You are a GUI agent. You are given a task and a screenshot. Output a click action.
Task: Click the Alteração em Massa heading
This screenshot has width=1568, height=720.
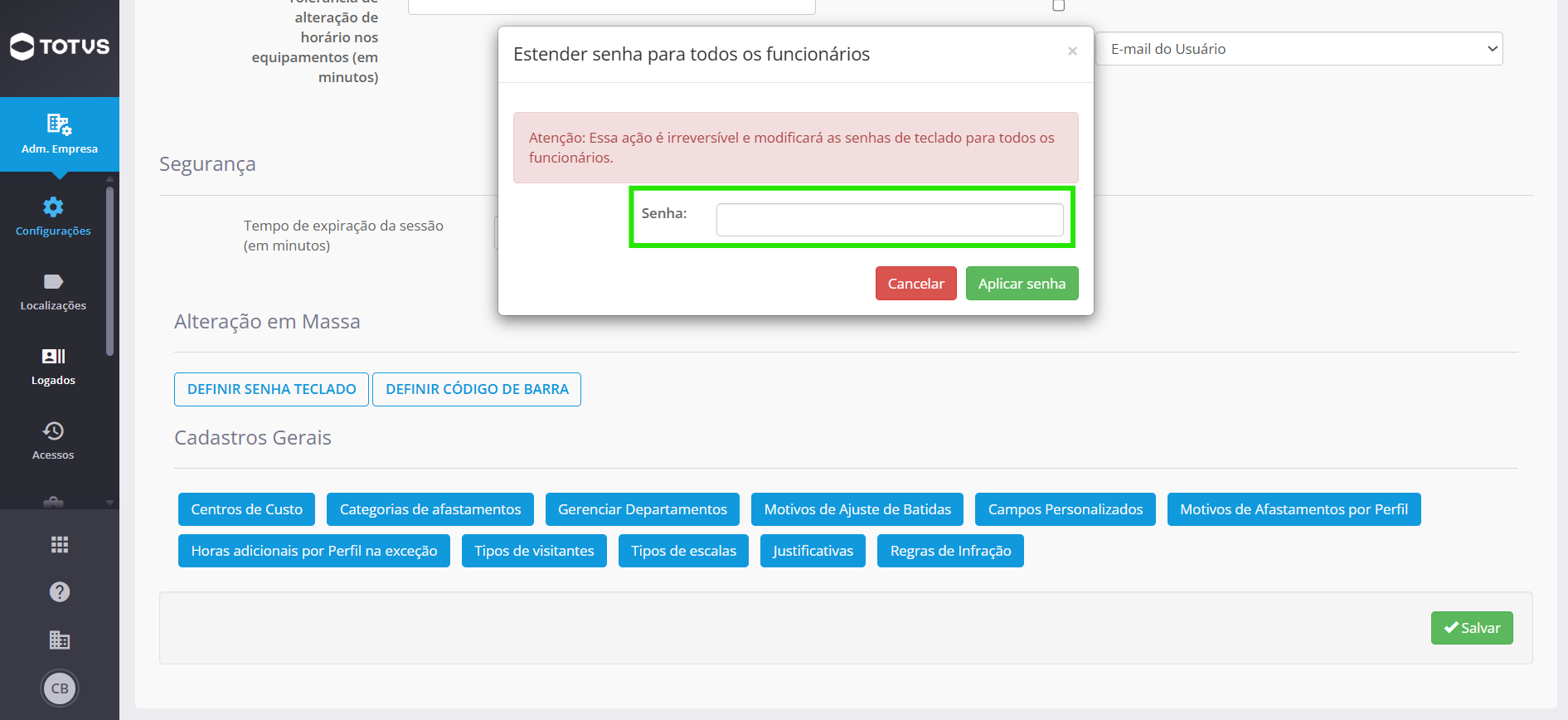pos(267,322)
